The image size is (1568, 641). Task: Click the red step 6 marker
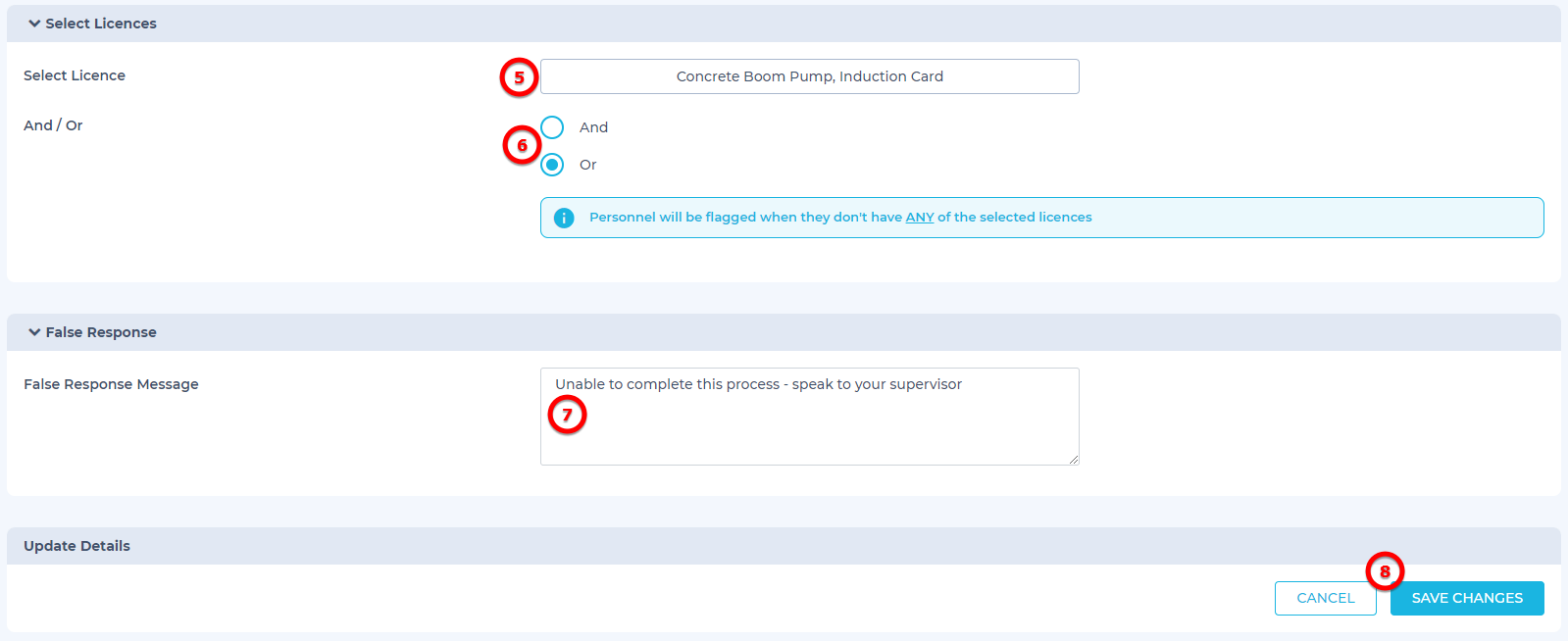pos(522,145)
